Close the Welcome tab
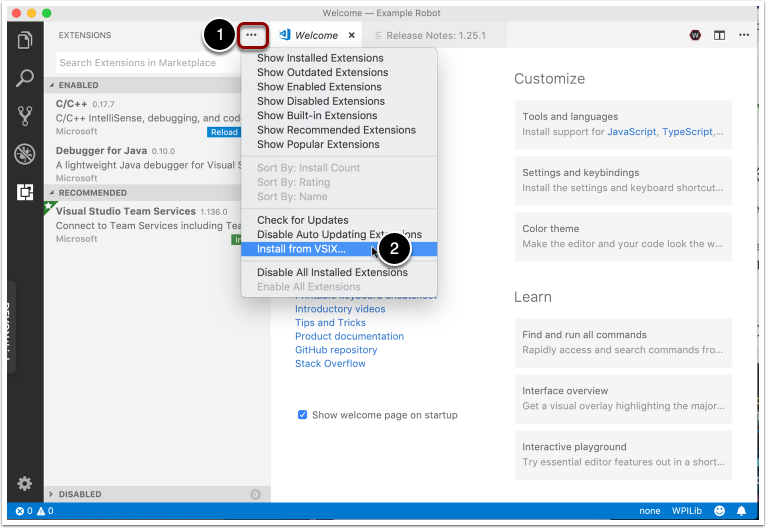The image size is (766, 528). tap(351, 35)
